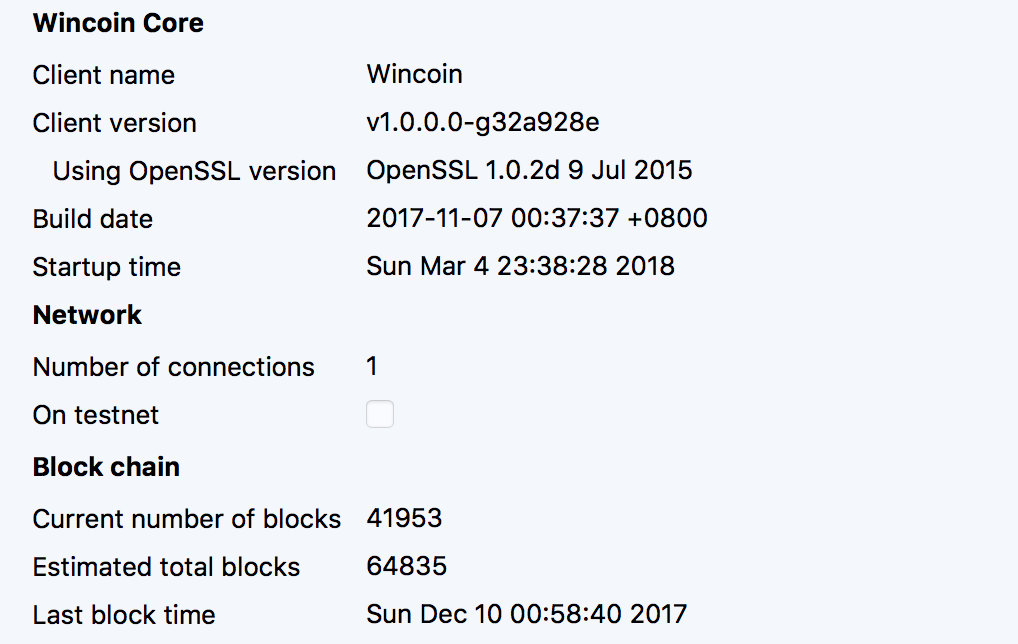Select the last block time Sun Dec 10 value

pos(527,614)
